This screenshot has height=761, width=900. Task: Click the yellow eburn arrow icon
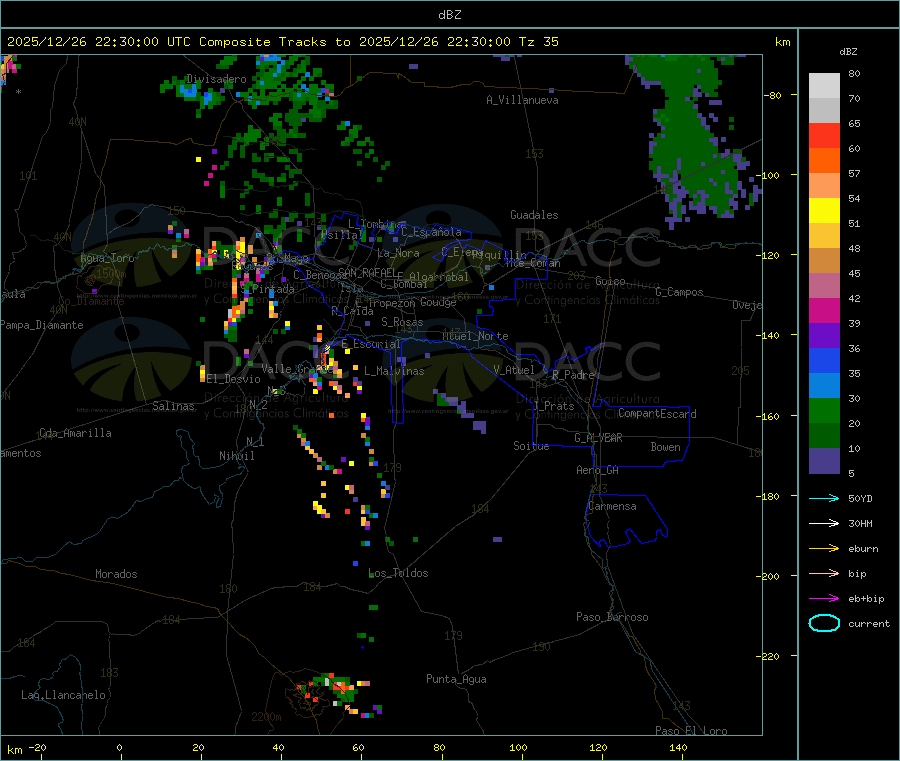point(824,549)
